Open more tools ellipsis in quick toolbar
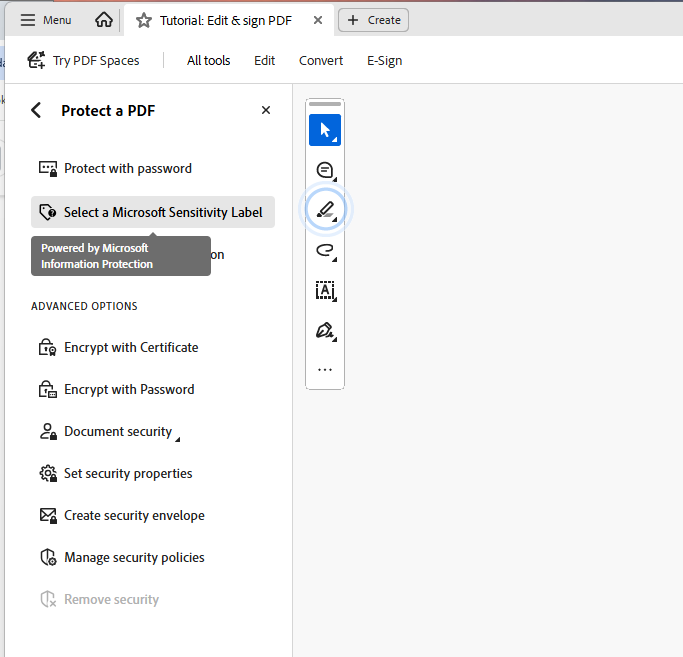This screenshot has height=657, width=683. pos(325,370)
